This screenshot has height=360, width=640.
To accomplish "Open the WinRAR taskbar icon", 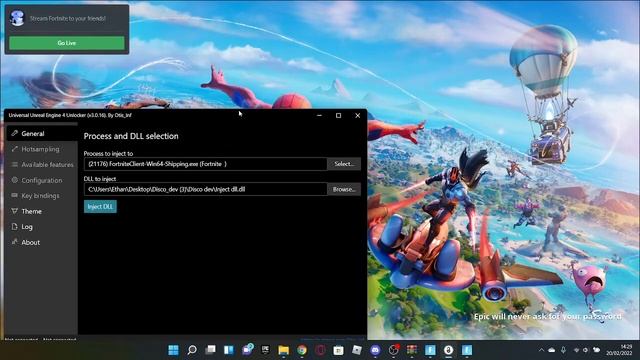I will [x=412, y=350].
